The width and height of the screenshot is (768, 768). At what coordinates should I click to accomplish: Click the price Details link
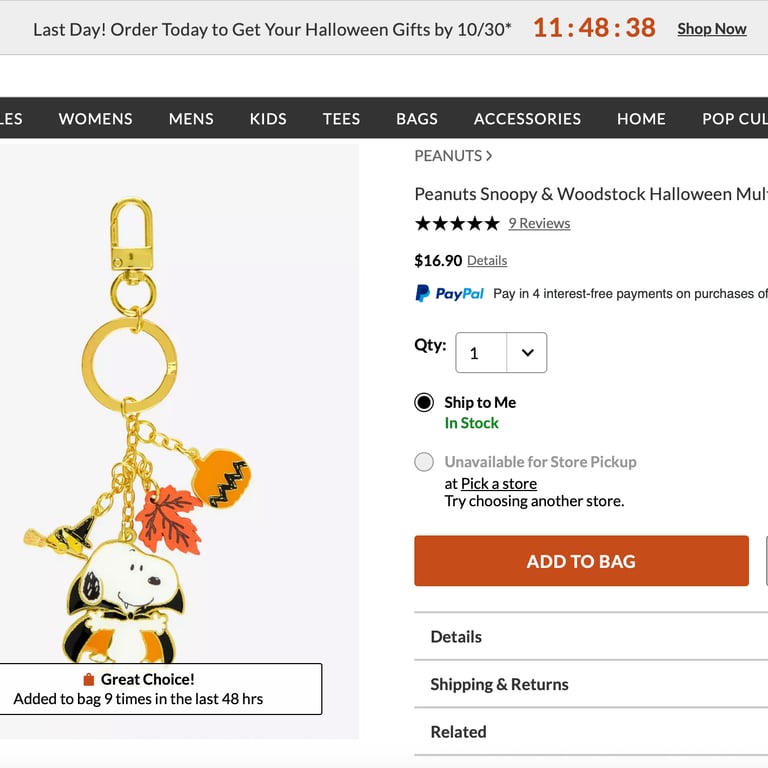coord(487,261)
